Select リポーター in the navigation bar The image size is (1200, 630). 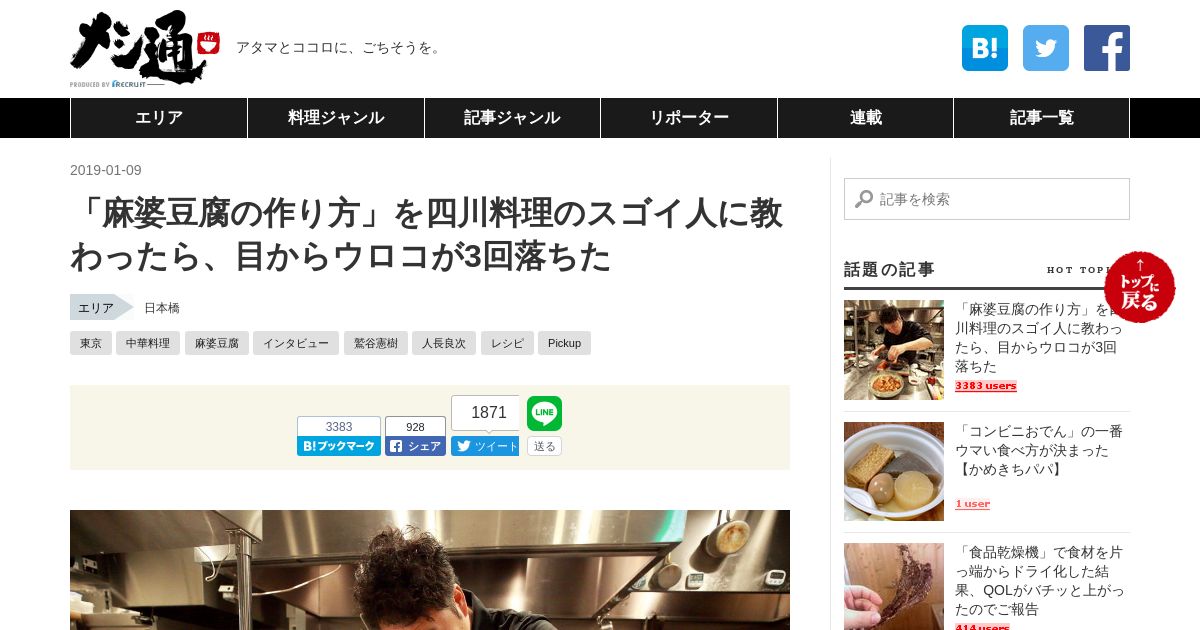coord(689,118)
